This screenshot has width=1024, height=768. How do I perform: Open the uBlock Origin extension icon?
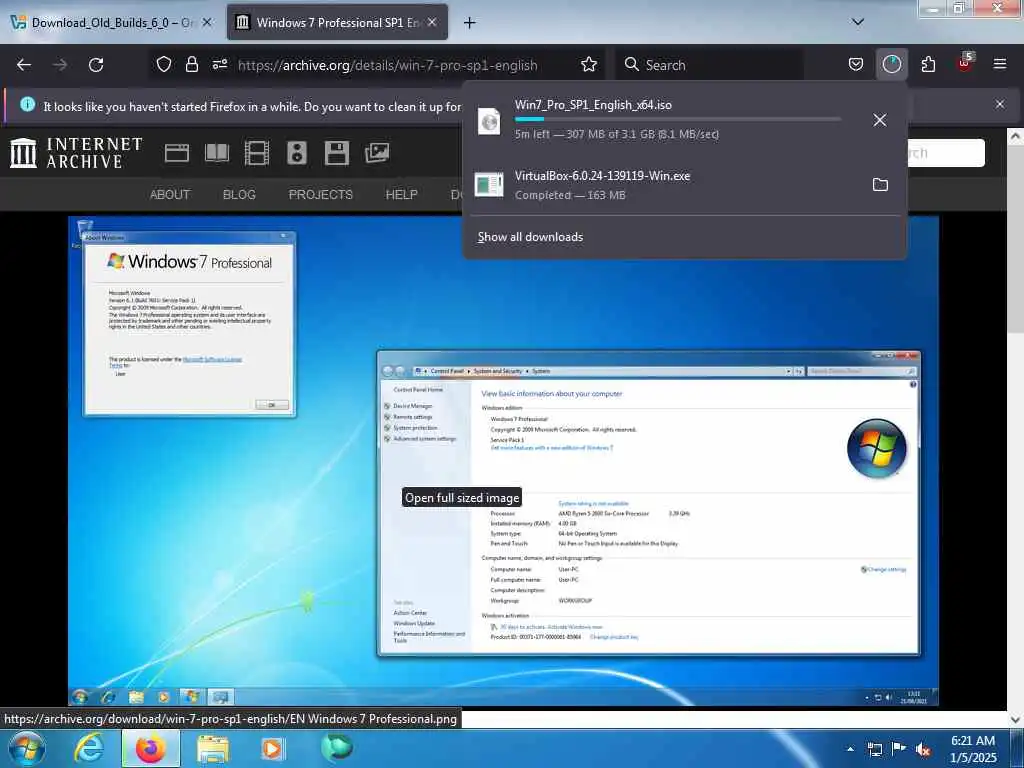[965, 63]
